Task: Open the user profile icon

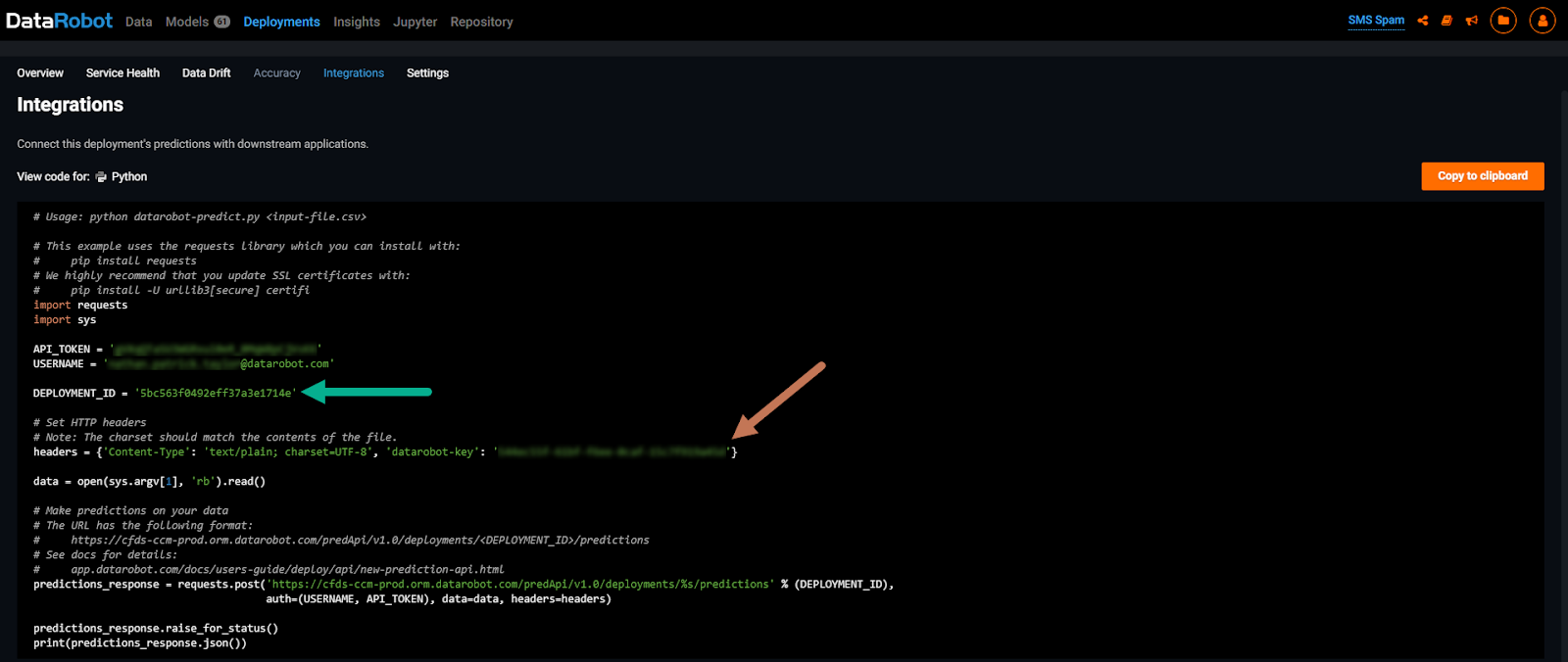Action: (x=1543, y=21)
